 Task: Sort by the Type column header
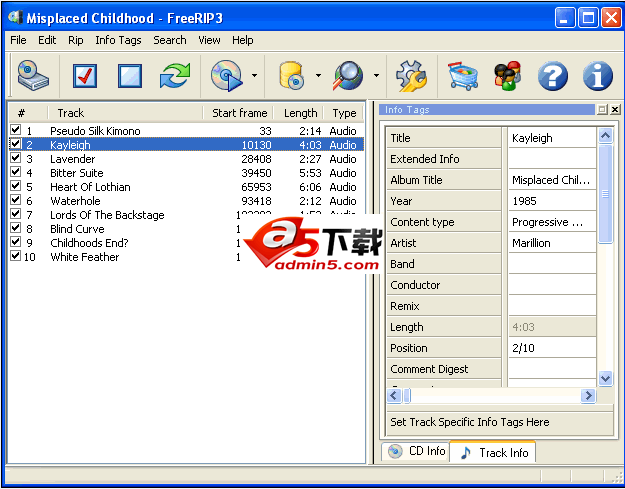pos(344,113)
